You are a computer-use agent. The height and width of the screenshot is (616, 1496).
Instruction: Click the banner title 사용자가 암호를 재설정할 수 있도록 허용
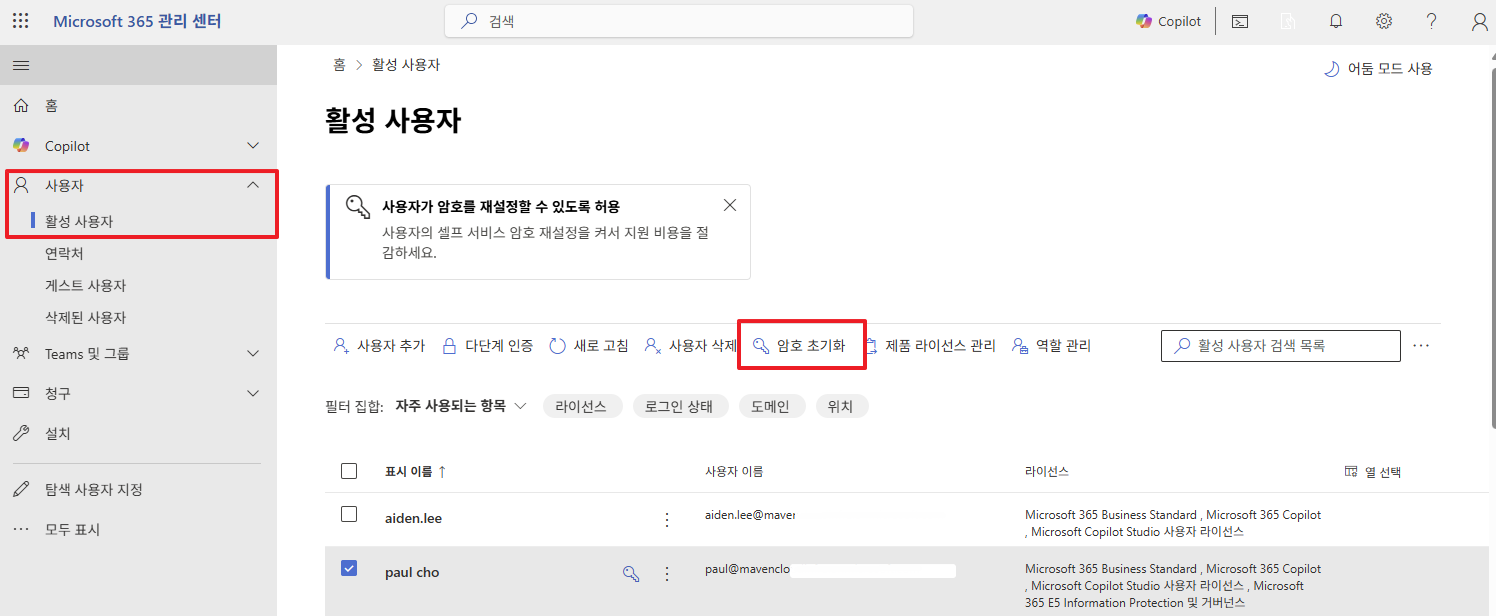(x=501, y=207)
